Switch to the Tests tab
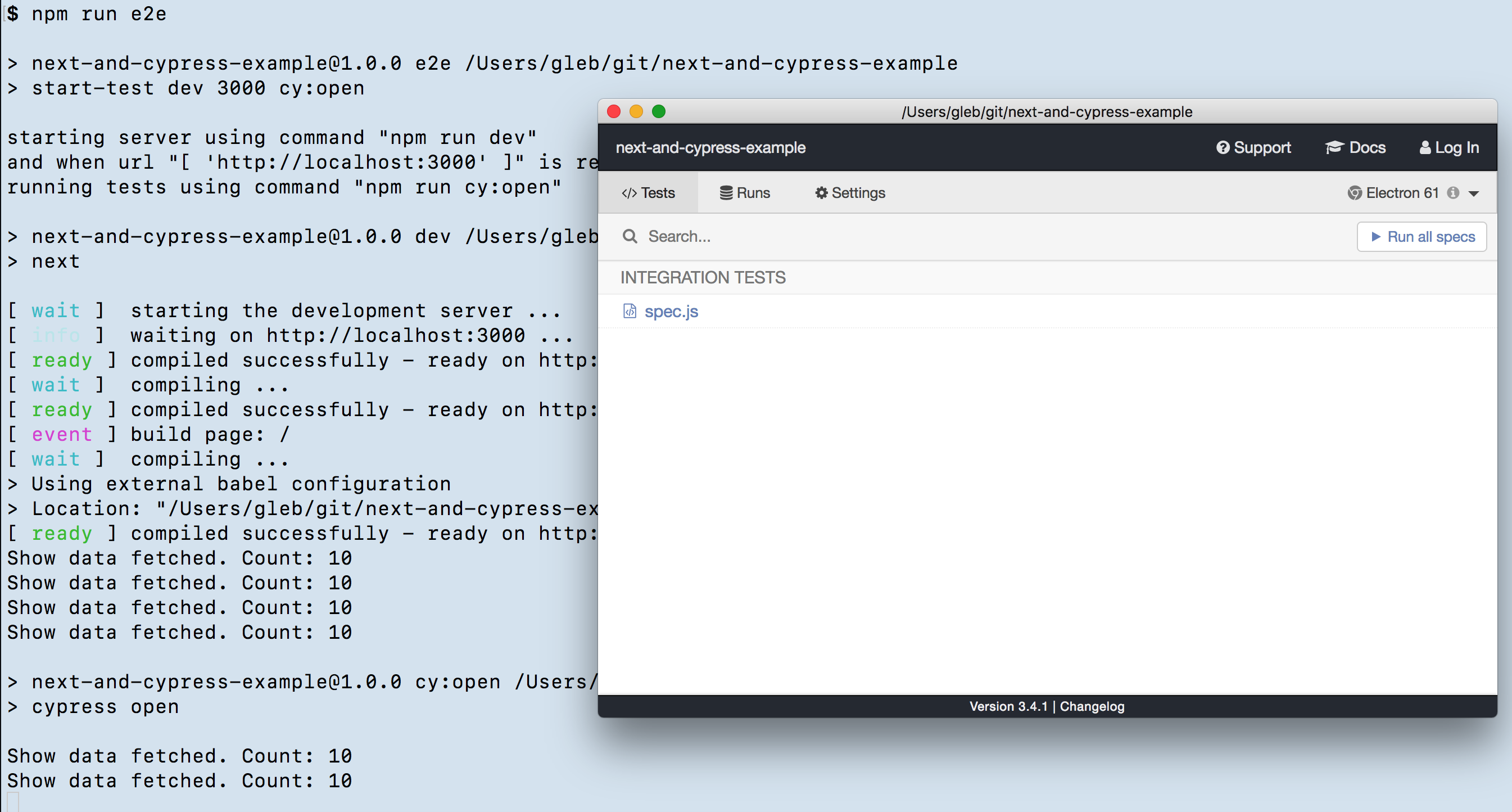The image size is (1512, 812). point(648,193)
